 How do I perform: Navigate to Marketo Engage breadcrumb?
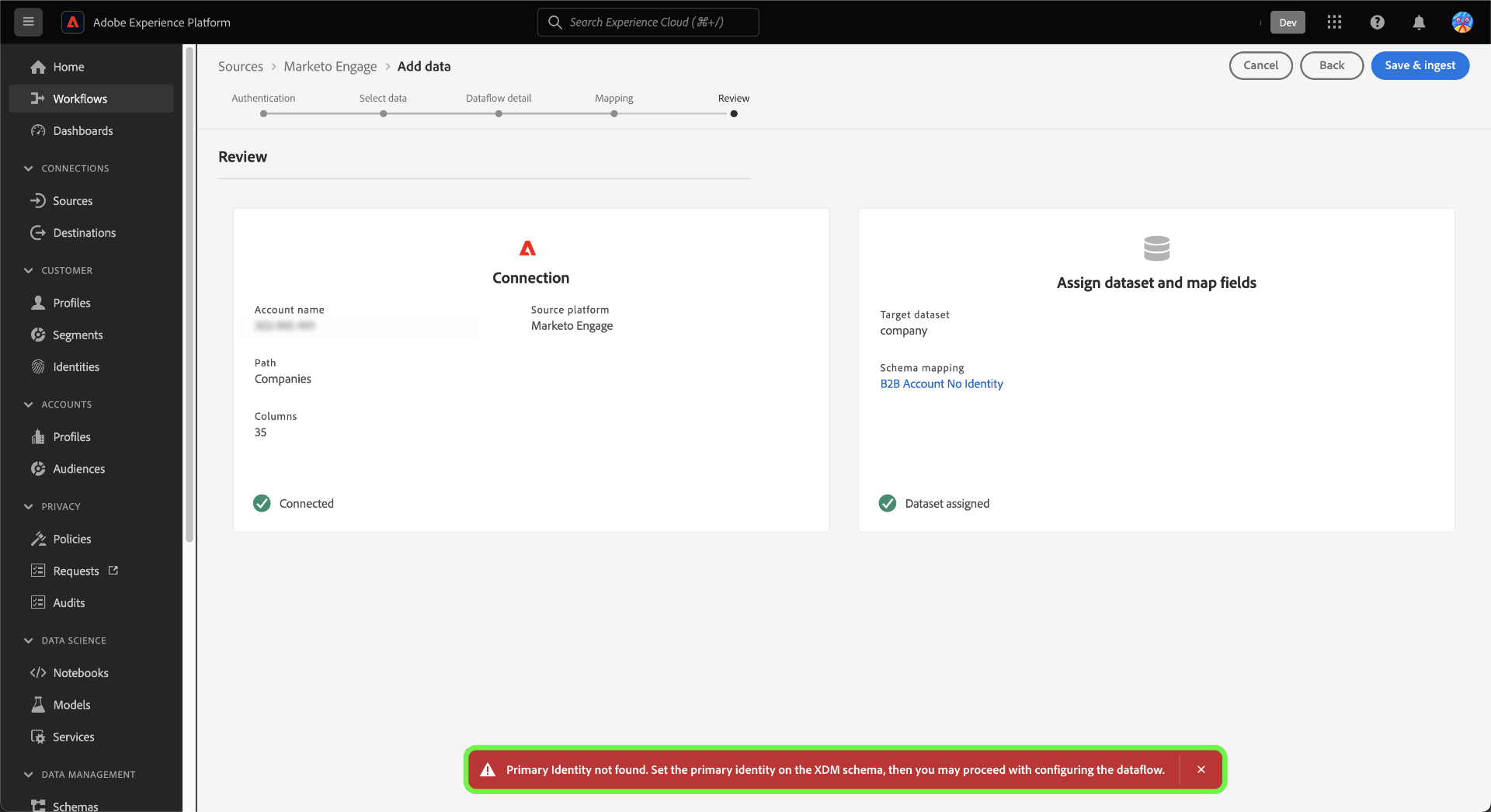[330, 67]
